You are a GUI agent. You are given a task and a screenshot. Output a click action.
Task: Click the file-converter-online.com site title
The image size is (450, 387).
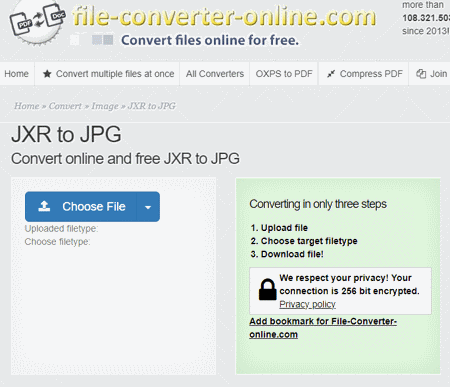point(224,16)
